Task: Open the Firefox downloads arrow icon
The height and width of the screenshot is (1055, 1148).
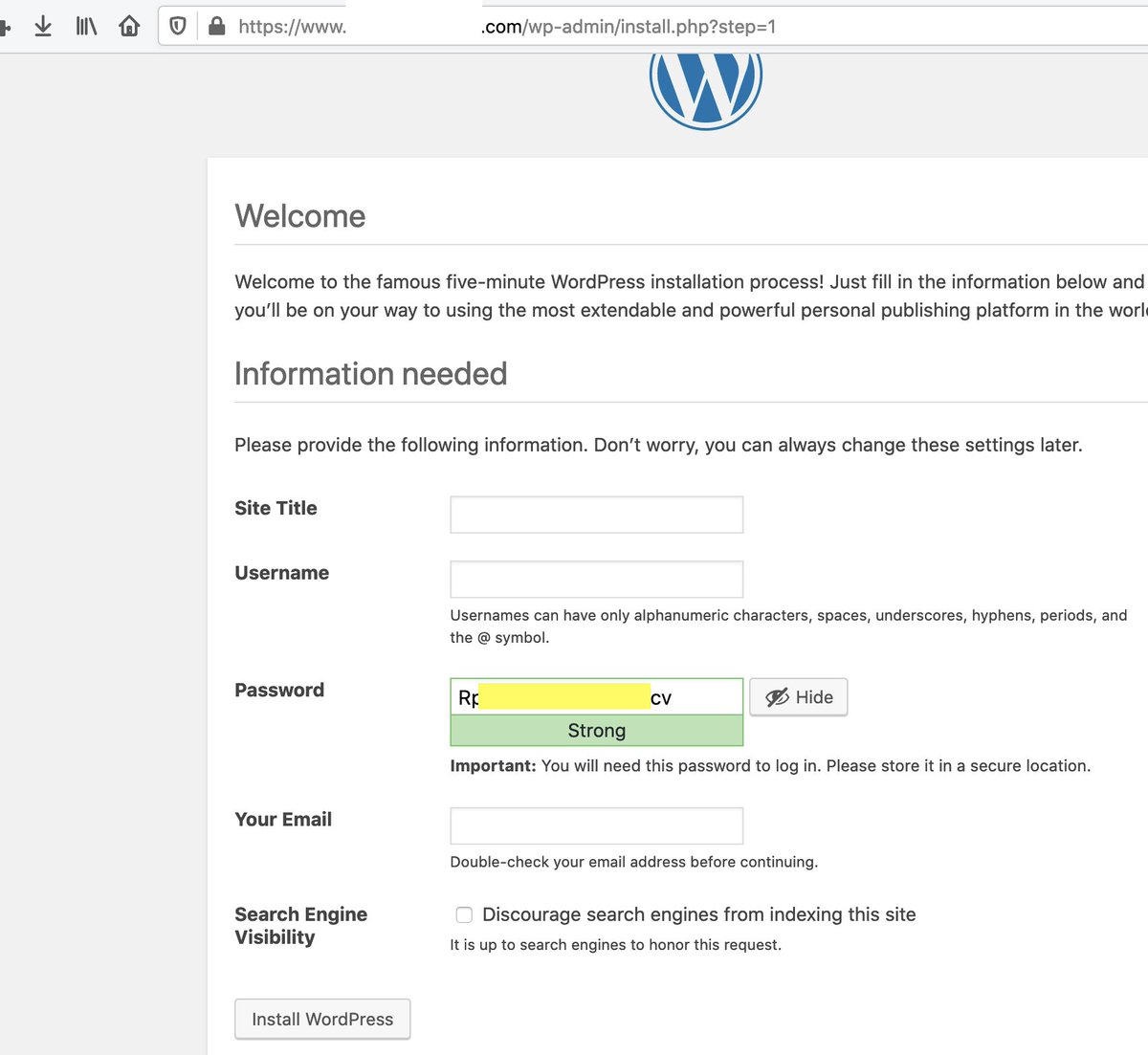Action: coord(43,26)
